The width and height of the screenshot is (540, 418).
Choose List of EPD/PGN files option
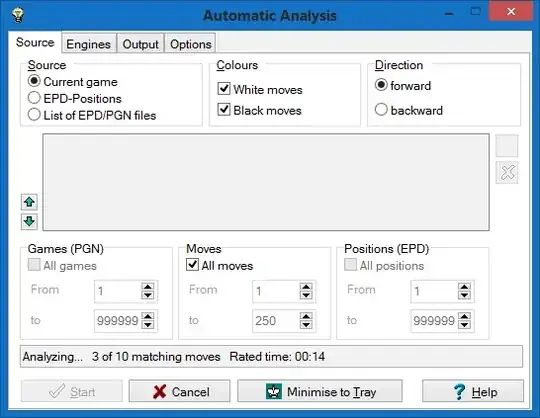[34, 114]
